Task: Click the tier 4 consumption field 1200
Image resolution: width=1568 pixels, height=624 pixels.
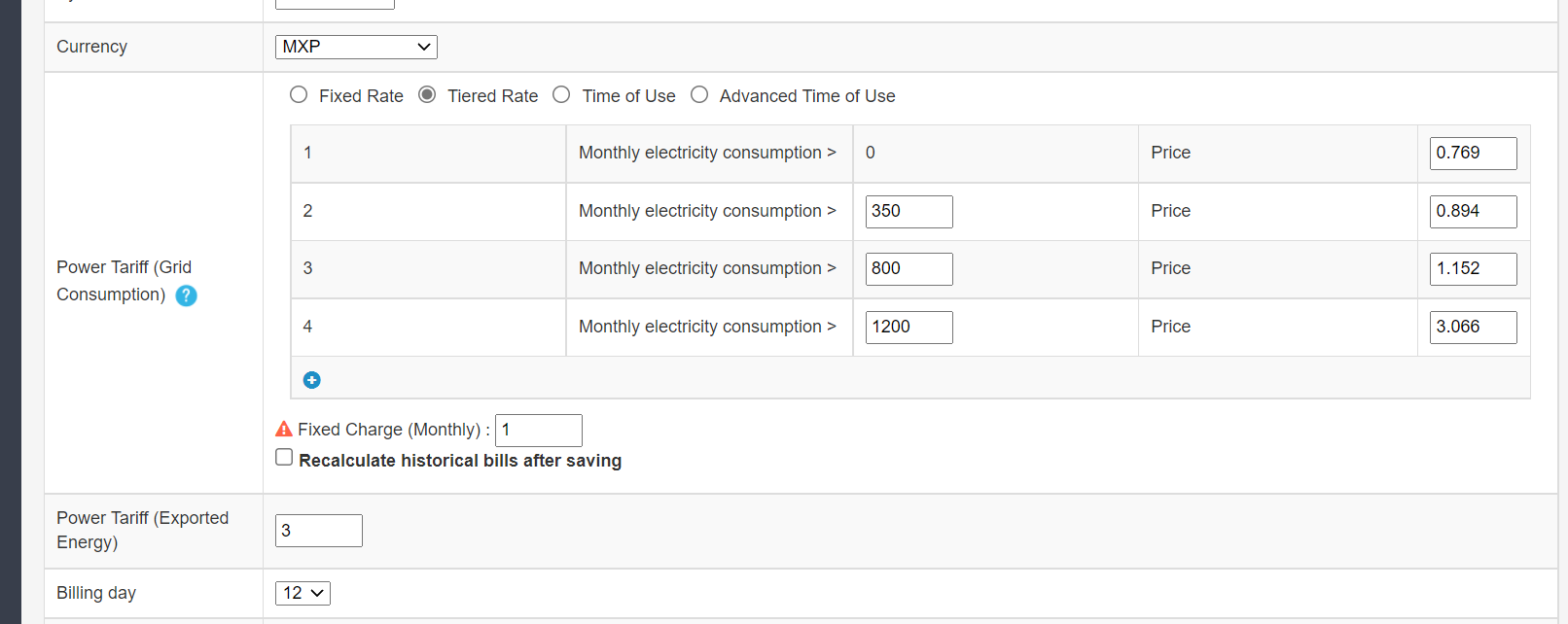Action: tap(909, 327)
